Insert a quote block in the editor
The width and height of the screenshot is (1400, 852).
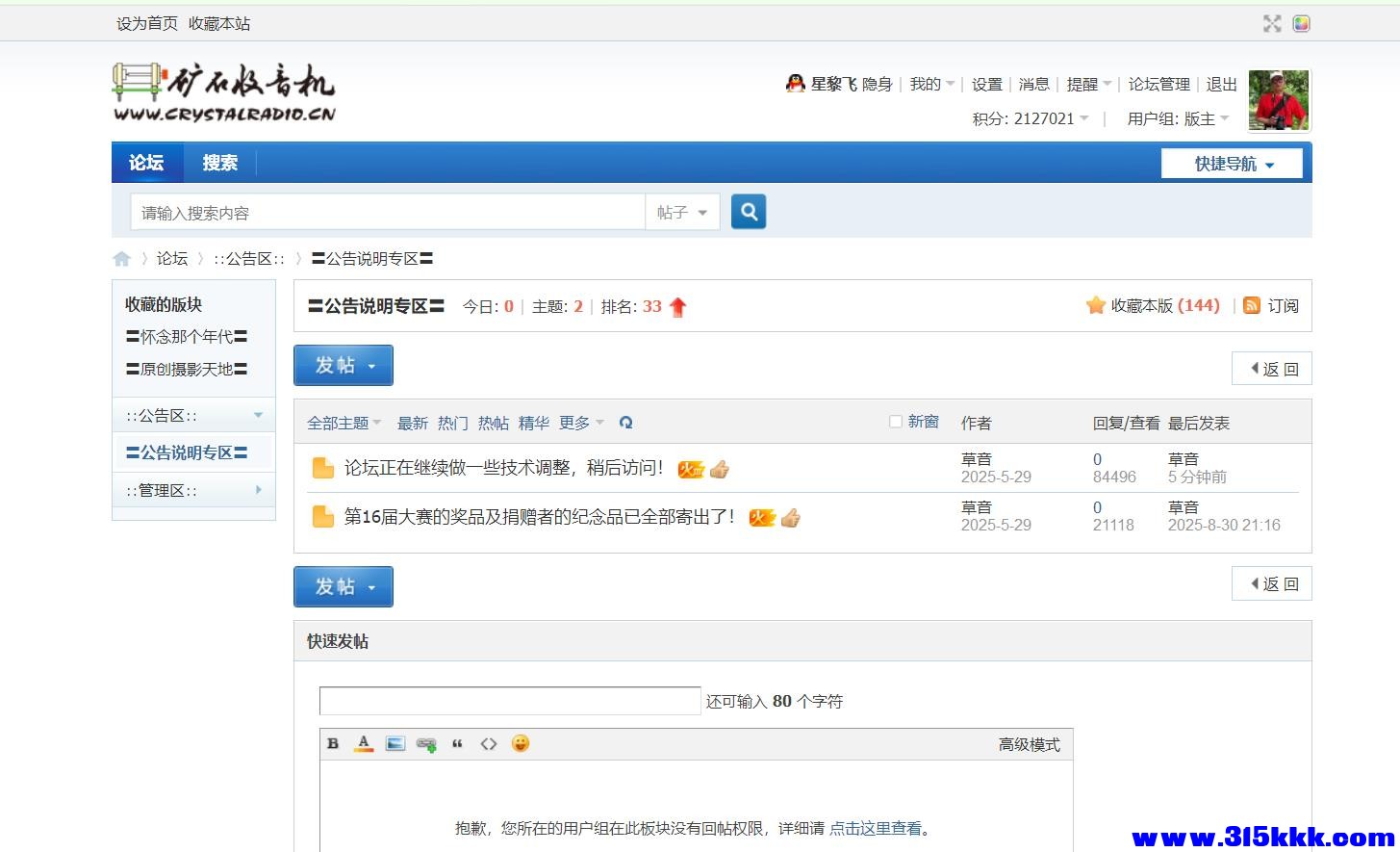coord(458,743)
